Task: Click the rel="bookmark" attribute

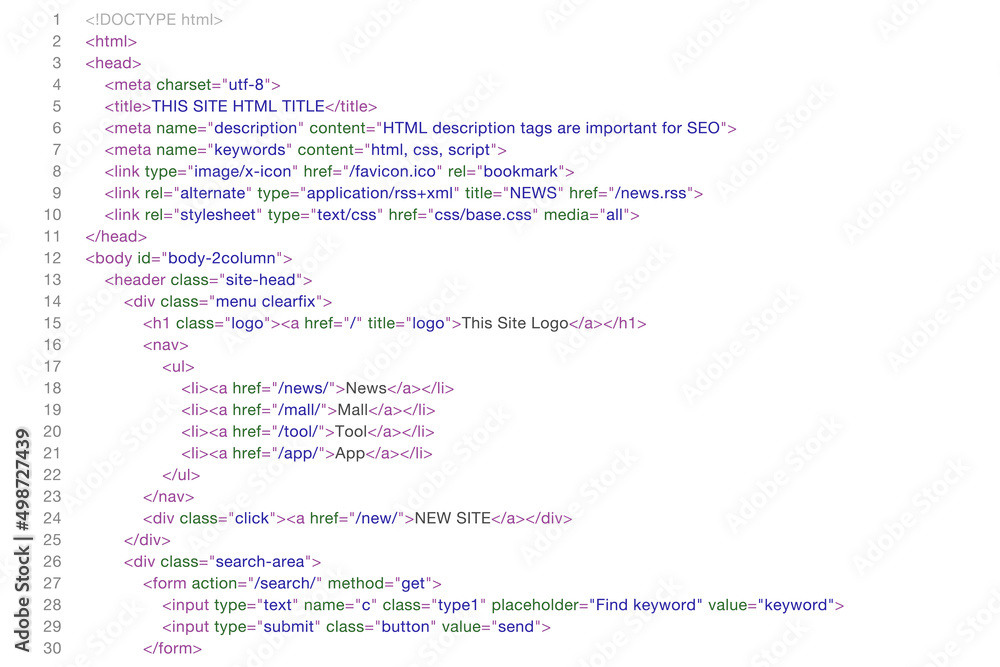Action: [506, 172]
